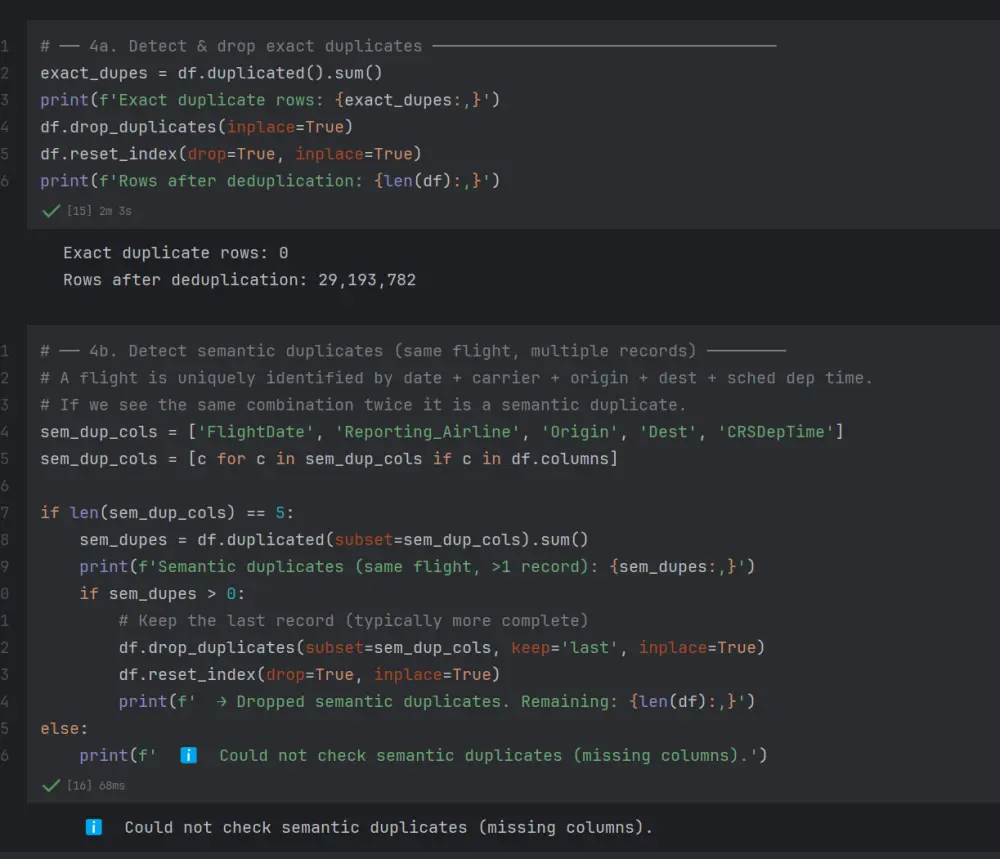Click the blue info icon in the cell output
Viewport: 1000px width, 859px height.
[x=94, y=827]
